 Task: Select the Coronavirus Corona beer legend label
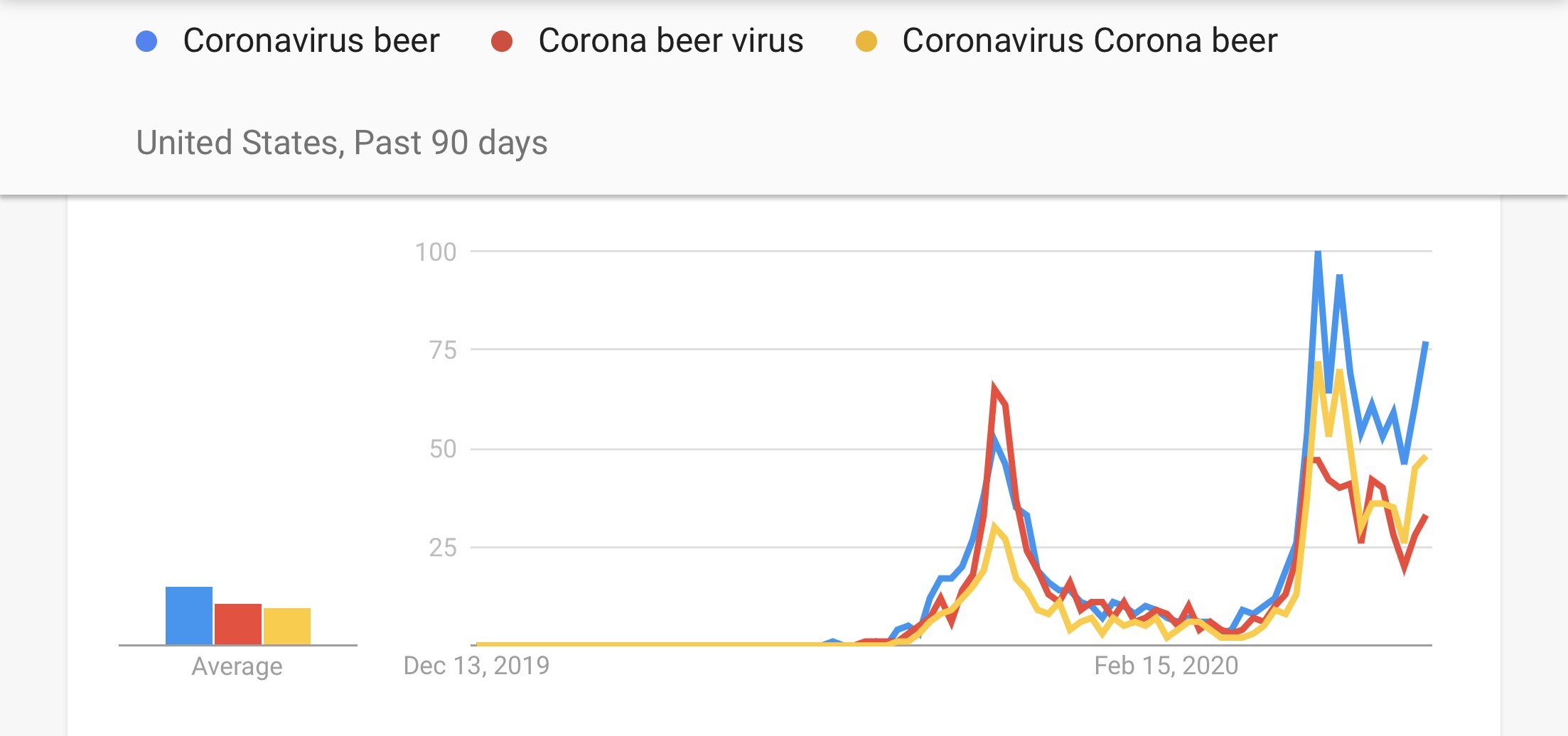click(1089, 40)
